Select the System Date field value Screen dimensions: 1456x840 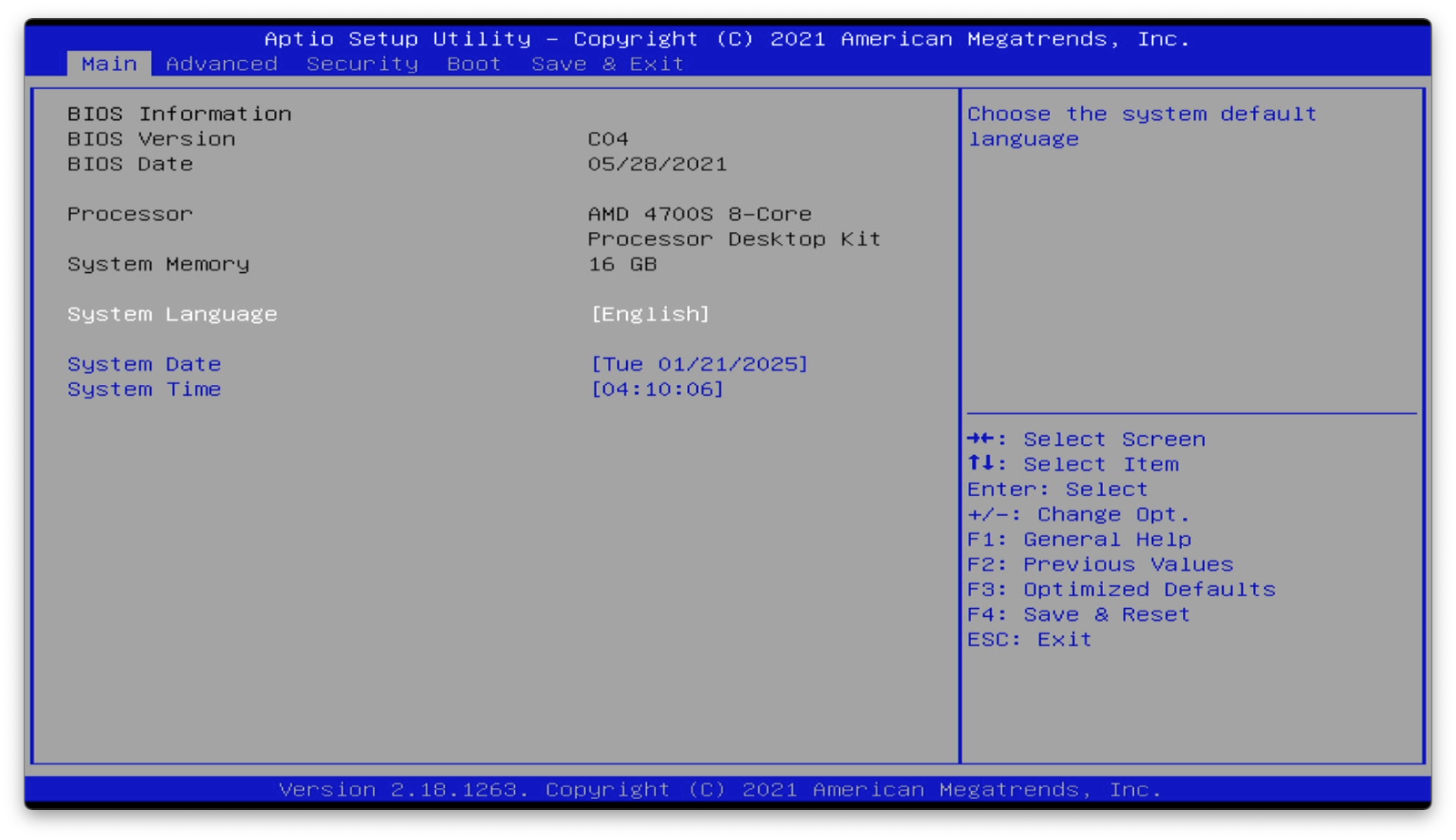pos(699,364)
